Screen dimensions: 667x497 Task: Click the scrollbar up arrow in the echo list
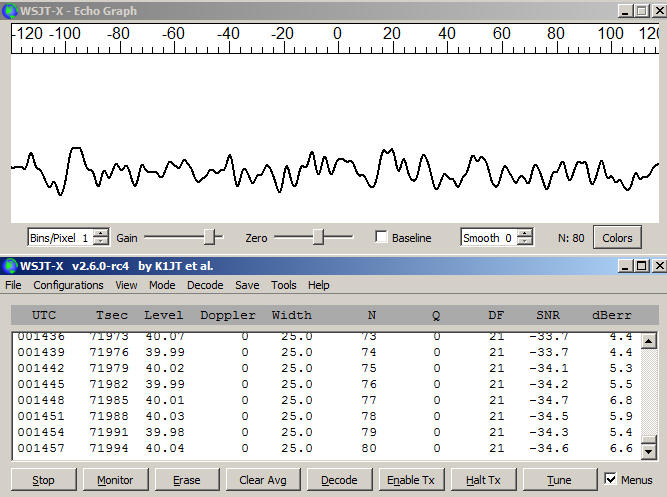[x=648, y=340]
